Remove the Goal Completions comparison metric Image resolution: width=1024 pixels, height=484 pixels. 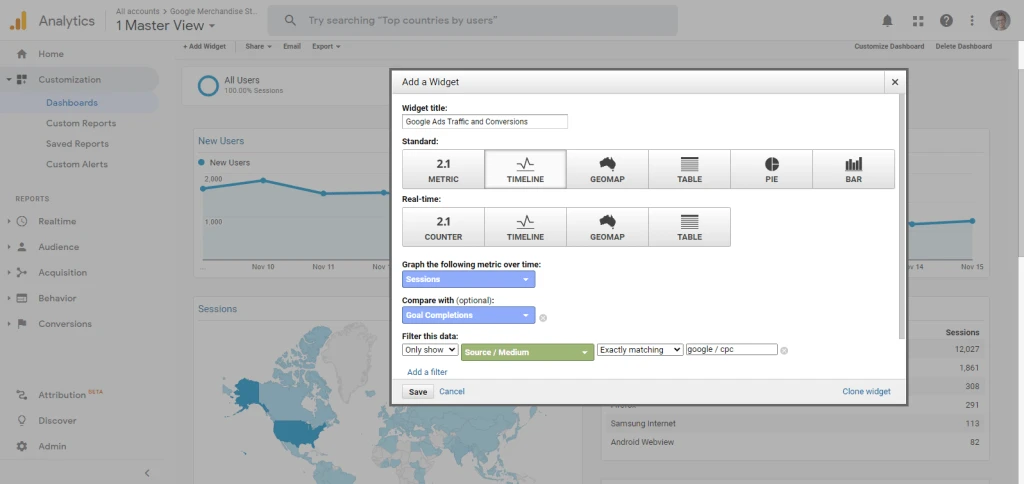543,317
